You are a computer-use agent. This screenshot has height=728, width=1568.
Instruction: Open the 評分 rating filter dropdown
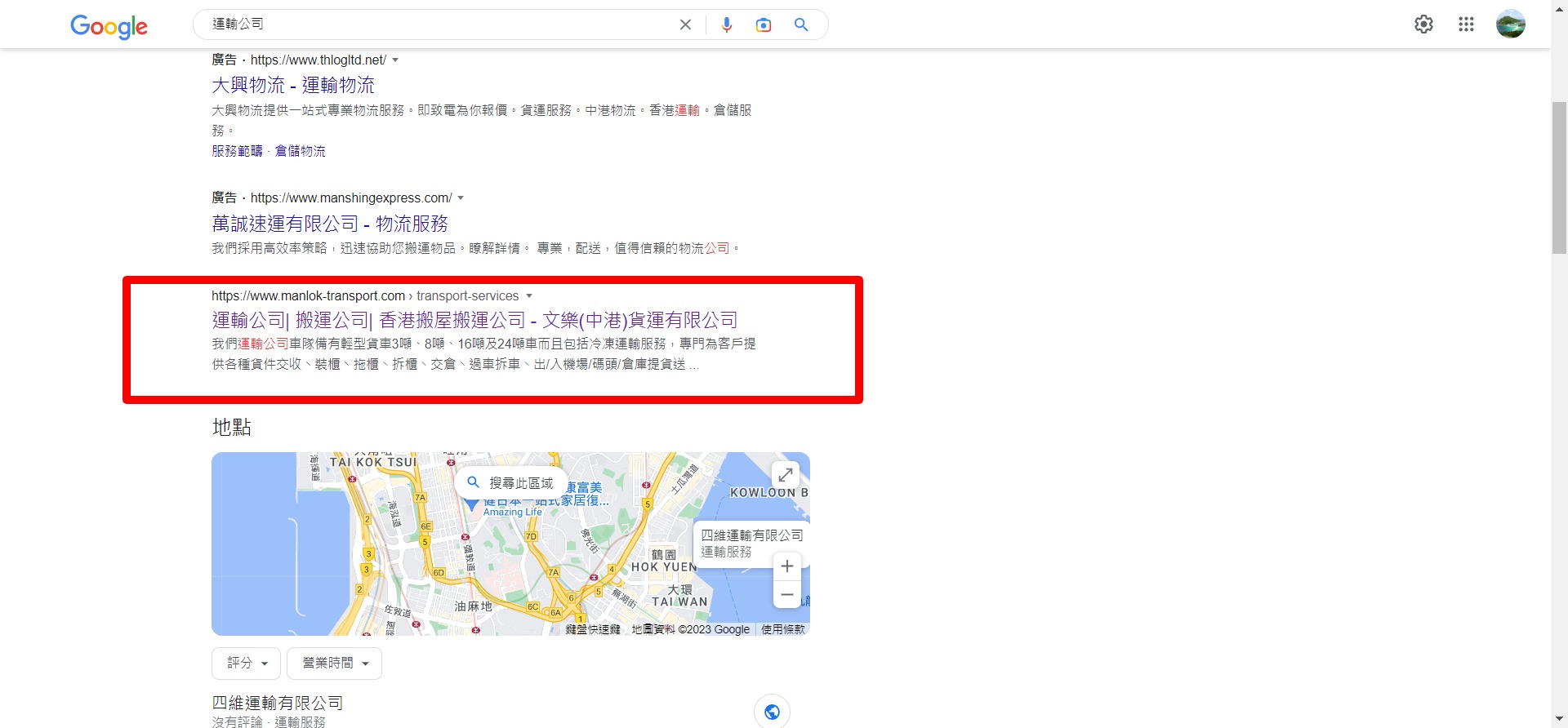tap(247, 663)
